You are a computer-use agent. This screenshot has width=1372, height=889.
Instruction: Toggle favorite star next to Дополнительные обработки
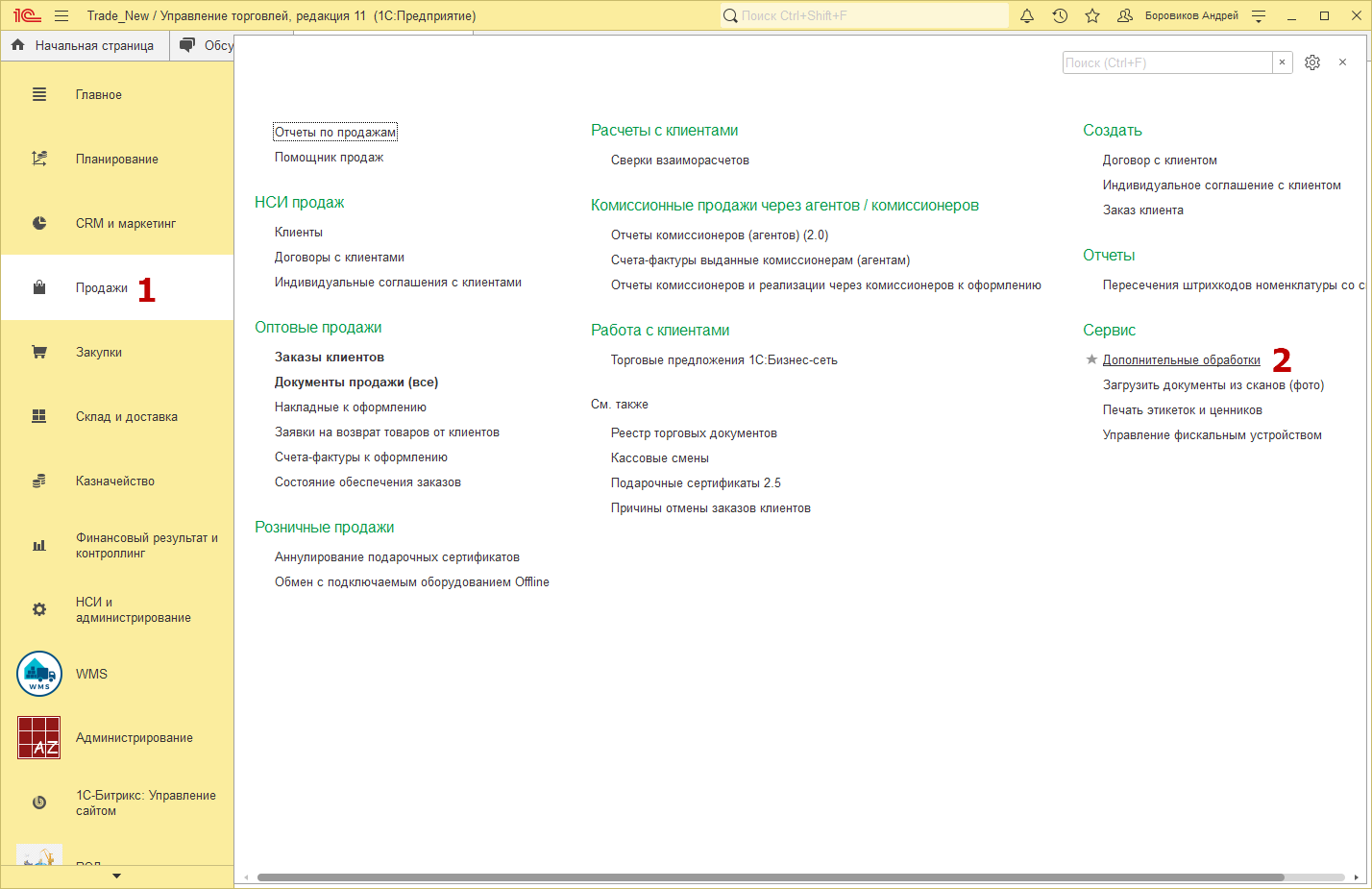click(x=1091, y=359)
